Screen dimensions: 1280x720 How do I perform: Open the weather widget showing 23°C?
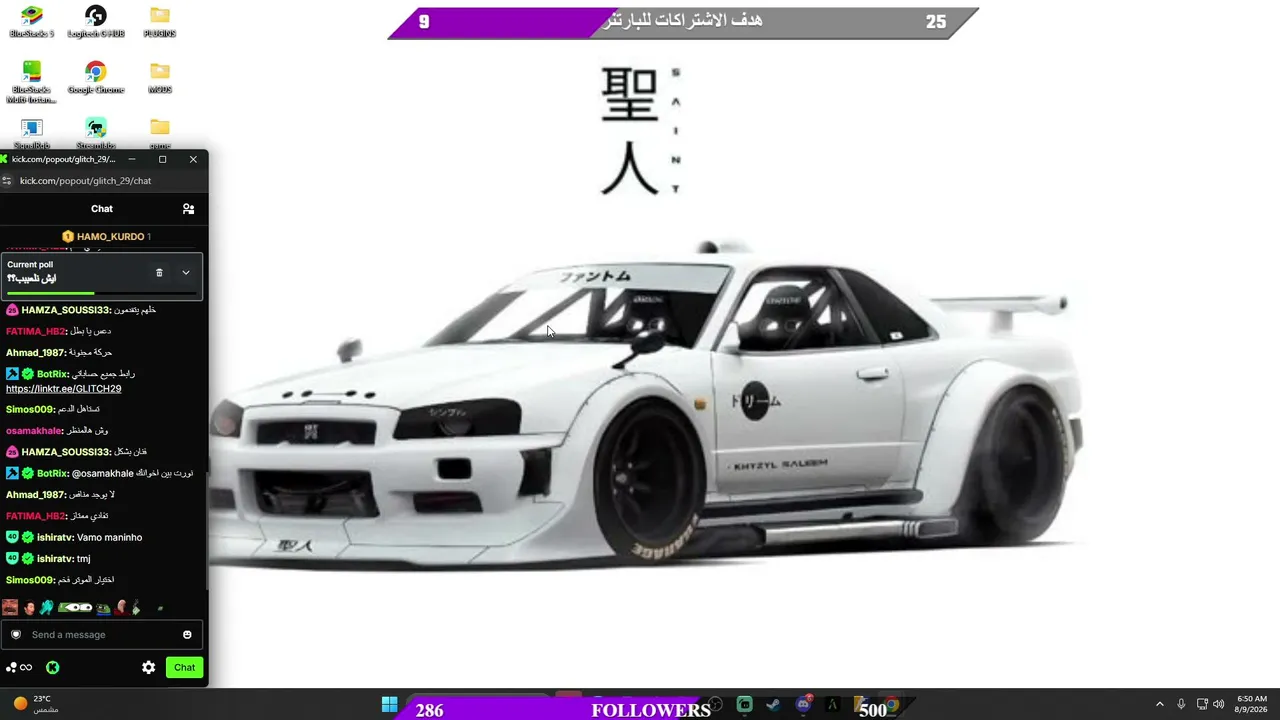click(35, 704)
